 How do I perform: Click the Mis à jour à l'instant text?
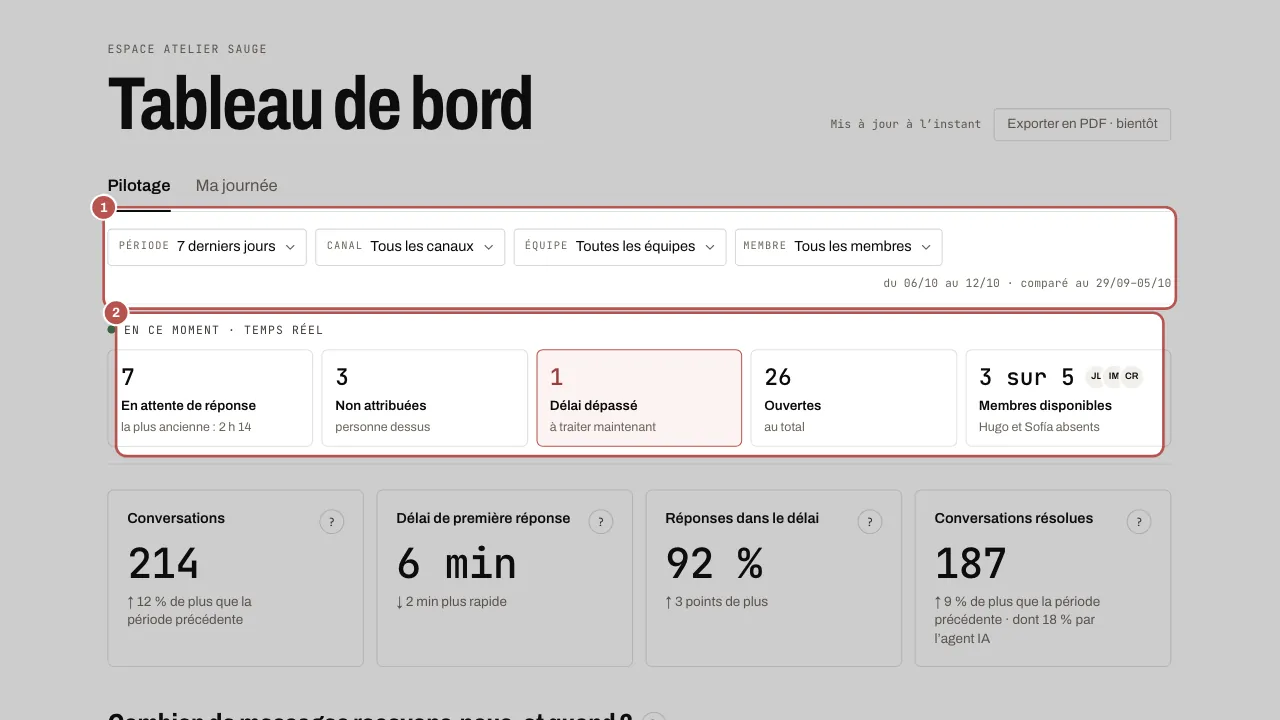[x=906, y=124]
